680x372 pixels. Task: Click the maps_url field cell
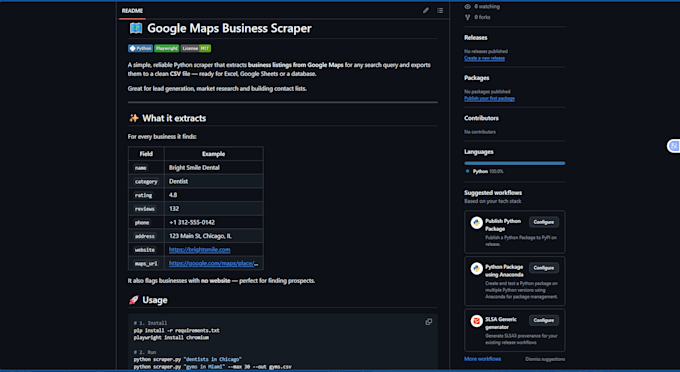(146, 263)
